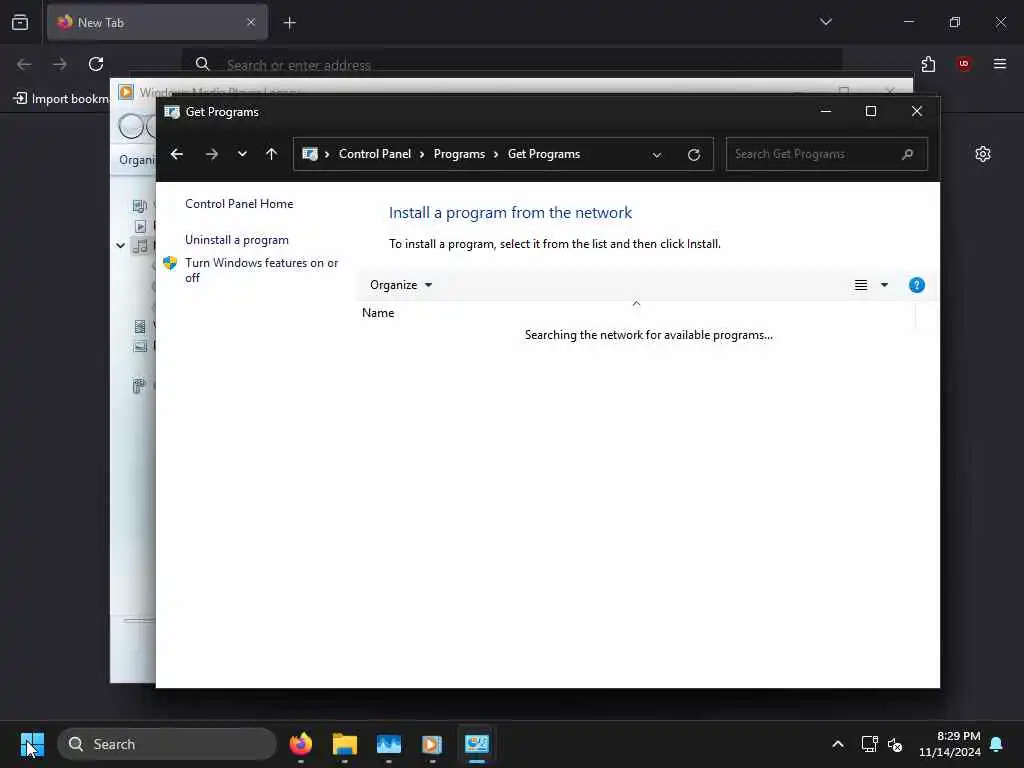Collapse Music tree node in Media Player
This screenshot has width=1024, height=768.
tap(121, 246)
